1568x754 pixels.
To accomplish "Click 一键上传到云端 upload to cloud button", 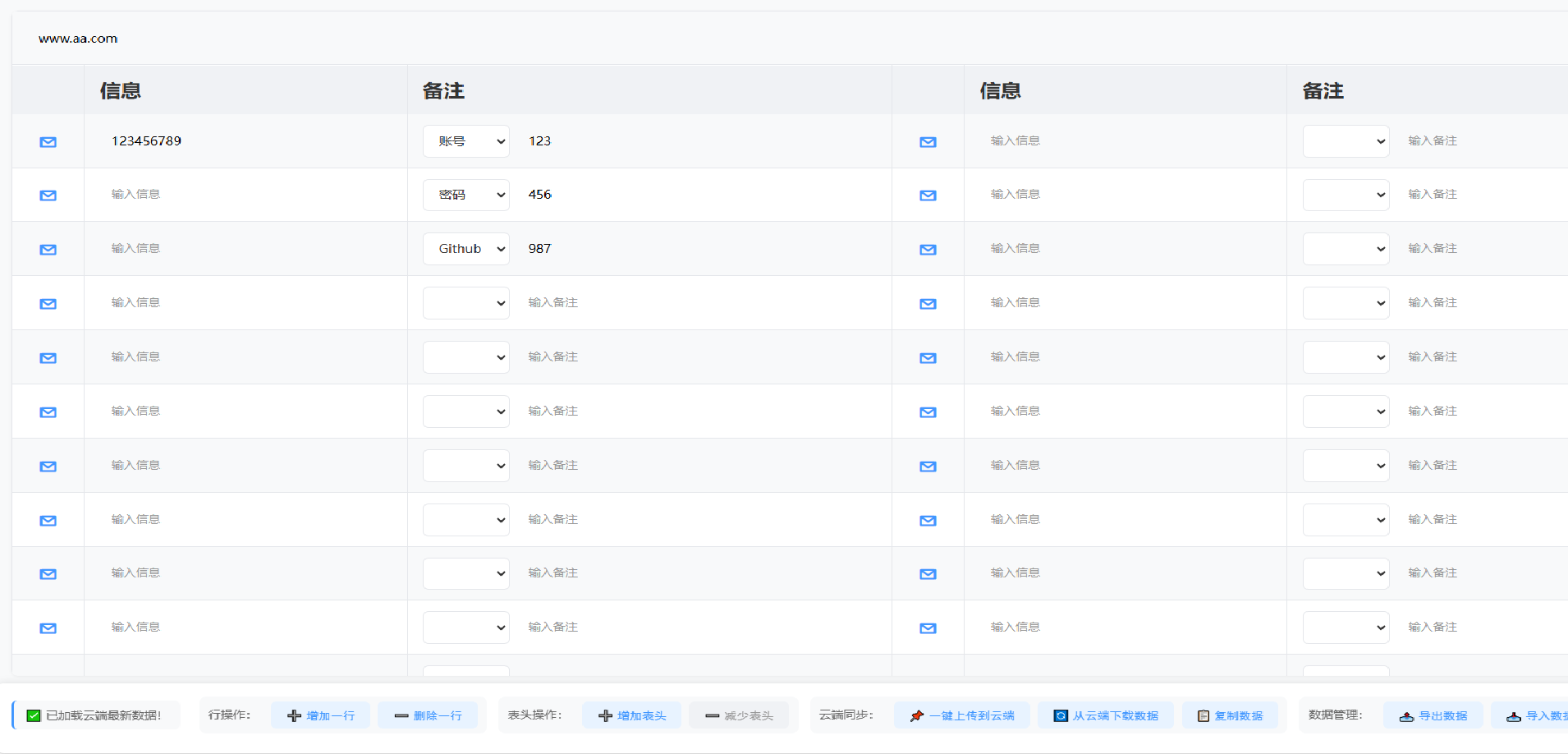I will (x=962, y=715).
